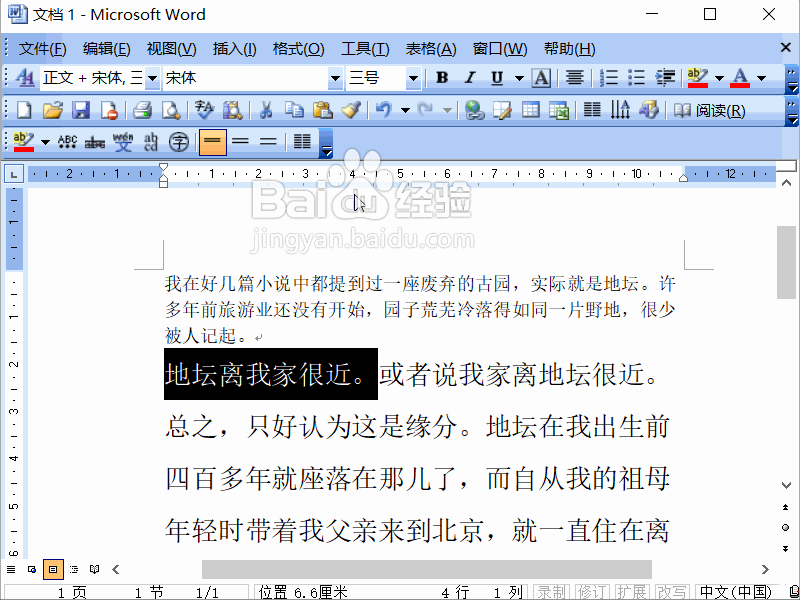The height and width of the screenshot is (600, 800).
Task: Open underline style dropdown arrow
Action: tap(519, 79)
